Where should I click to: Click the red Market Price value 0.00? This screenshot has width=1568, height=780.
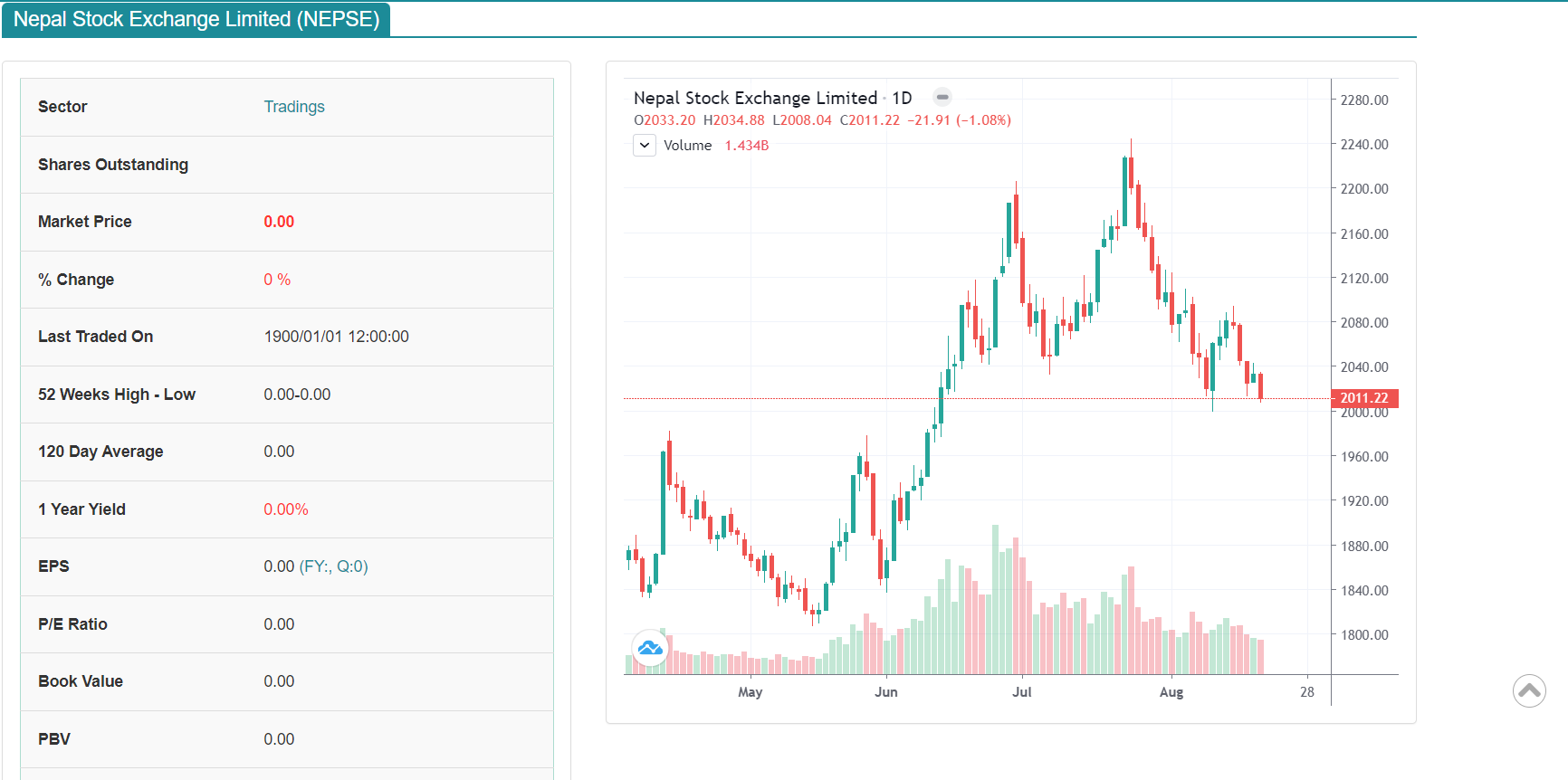pos(279,222)
